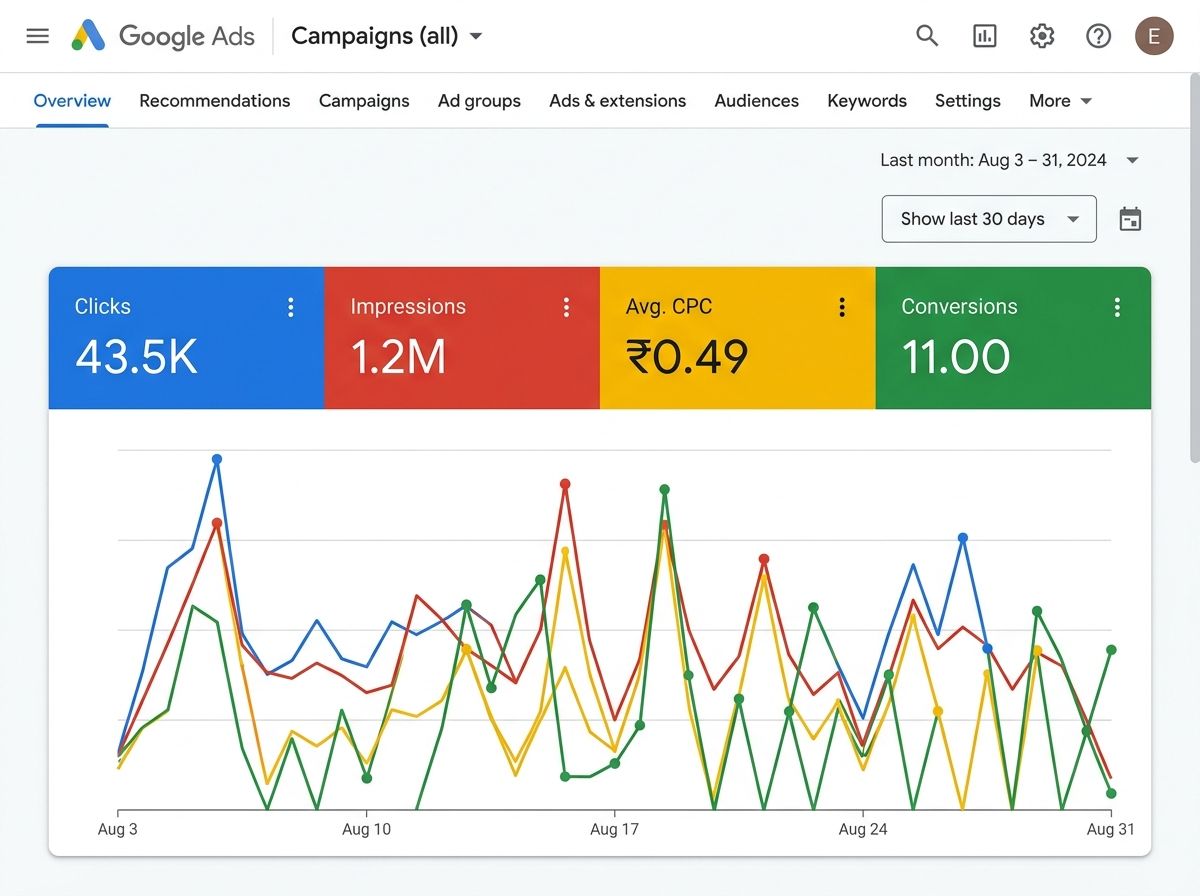Open the Impressions card three-dot menu
The image size is (1200, 896).
[x=566, y=307]
